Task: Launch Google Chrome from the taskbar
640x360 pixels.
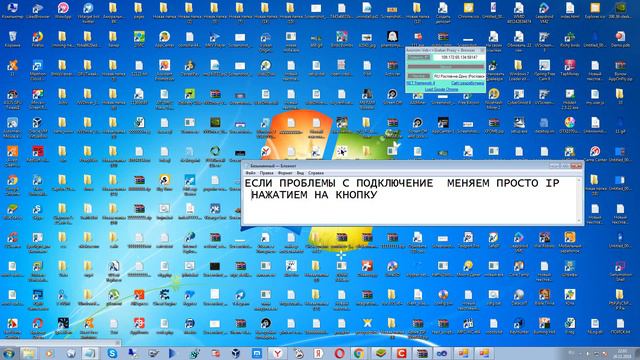Action: pyautogui.click(x=359, y=353)
